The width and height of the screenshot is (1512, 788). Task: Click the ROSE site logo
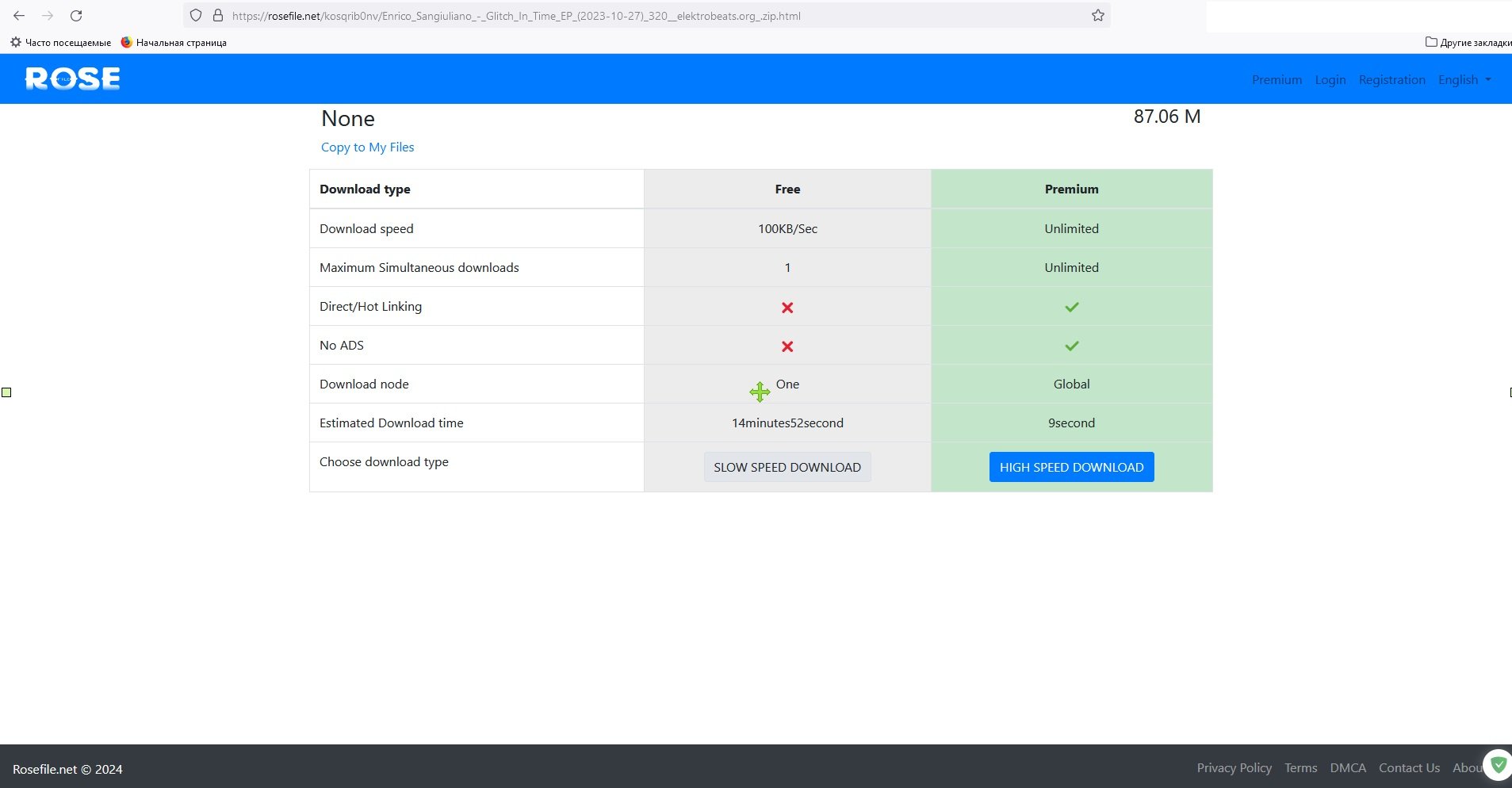tap(72, 78)
